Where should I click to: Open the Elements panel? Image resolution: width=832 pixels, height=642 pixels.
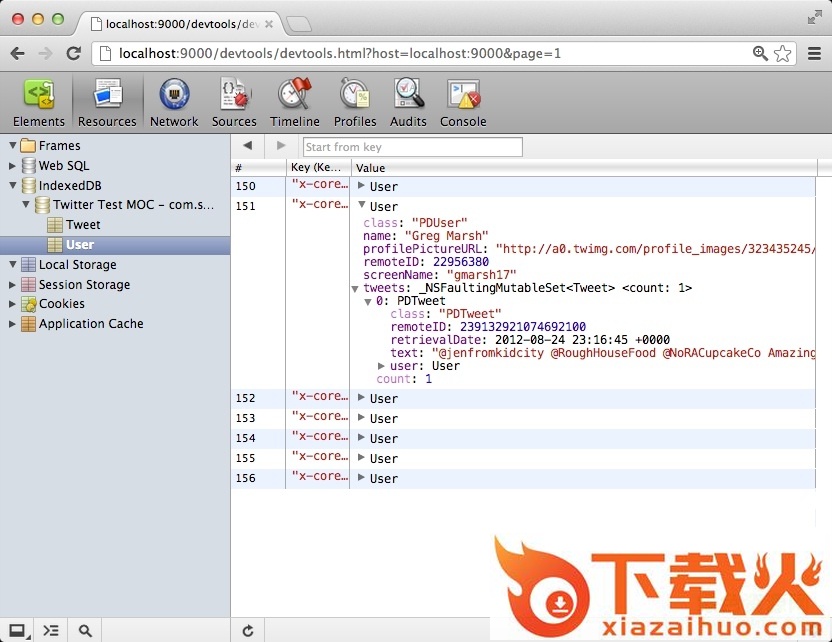pyautogui.click(x=38, y=103)
